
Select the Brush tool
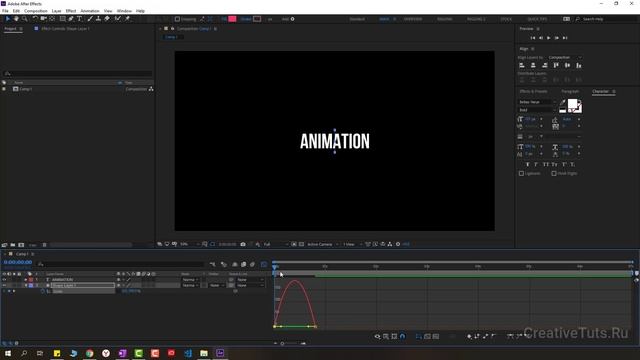click(90, 19)
